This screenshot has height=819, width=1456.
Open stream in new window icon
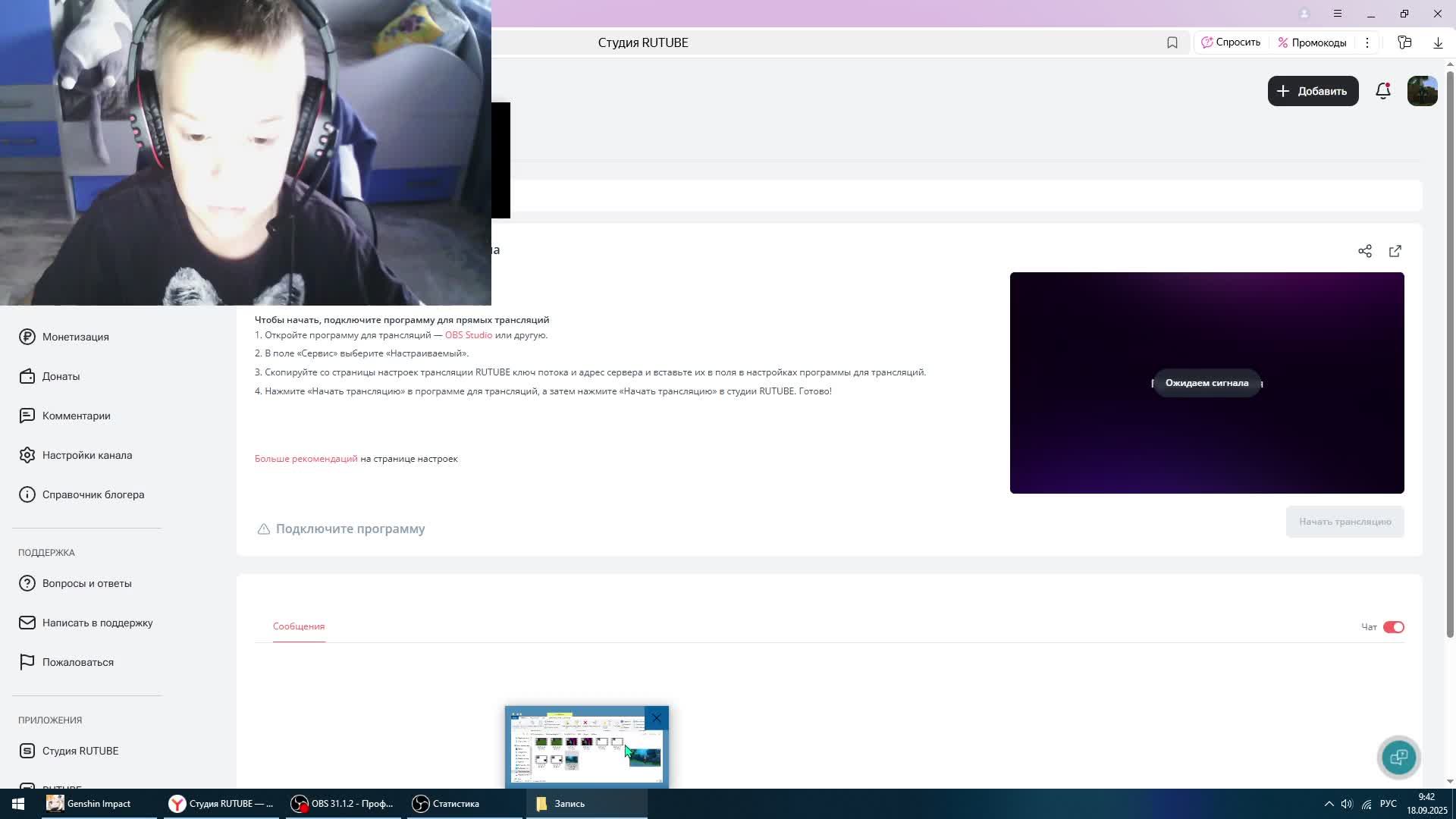1395,251
